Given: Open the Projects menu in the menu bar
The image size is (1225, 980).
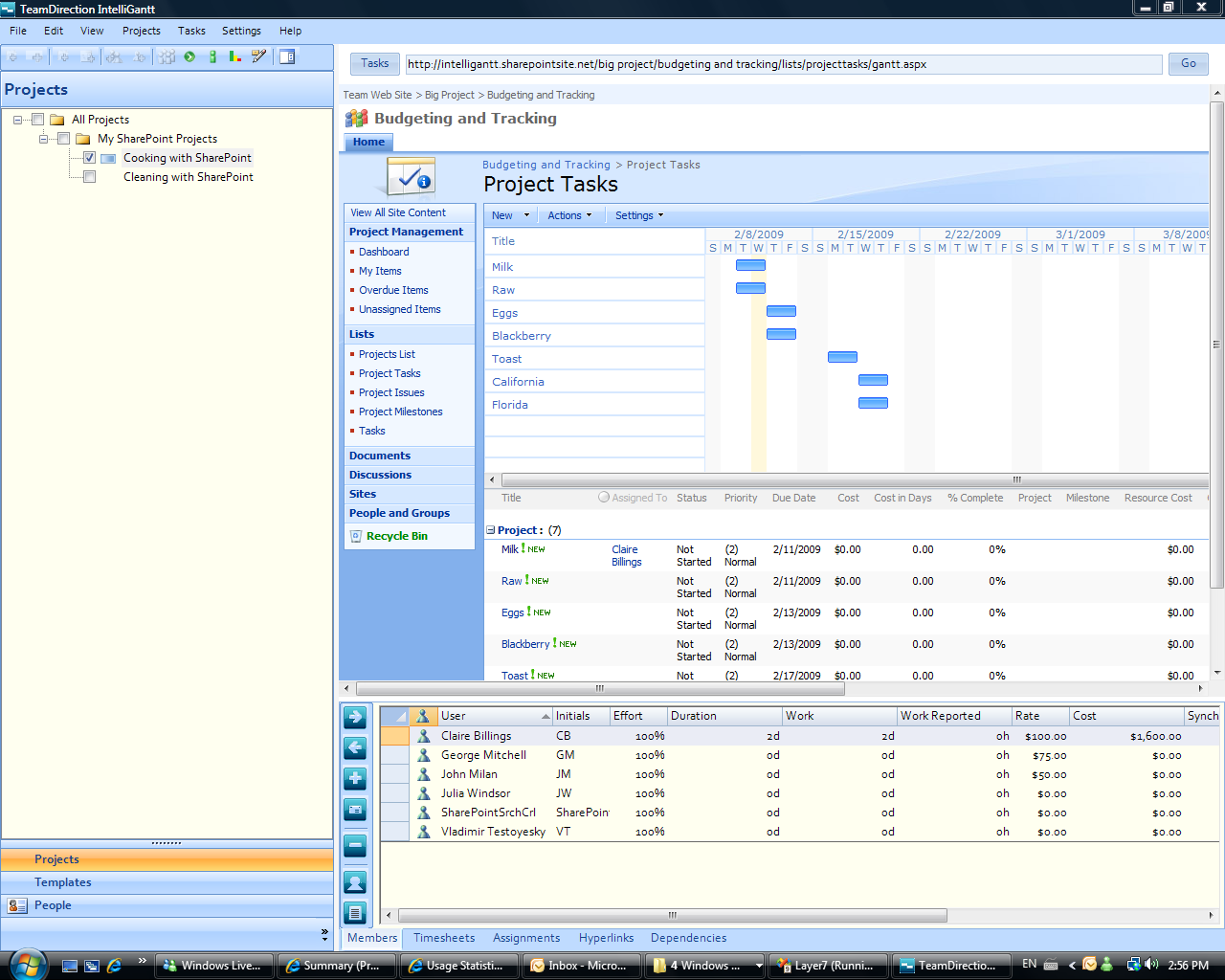Looking at the screenshot, I should click(142, 31).
